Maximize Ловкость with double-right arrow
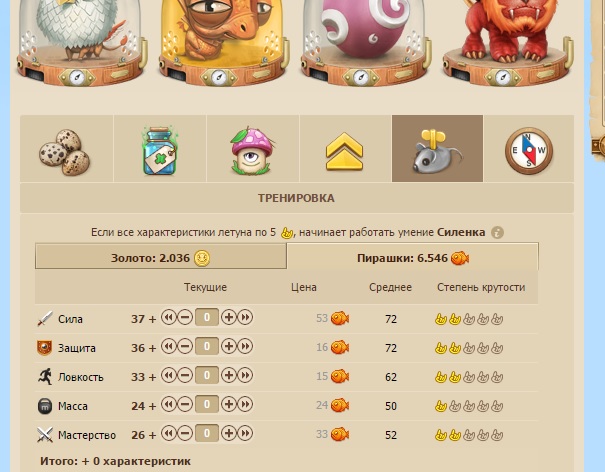The image size is (605, 472). coord(245,375)
